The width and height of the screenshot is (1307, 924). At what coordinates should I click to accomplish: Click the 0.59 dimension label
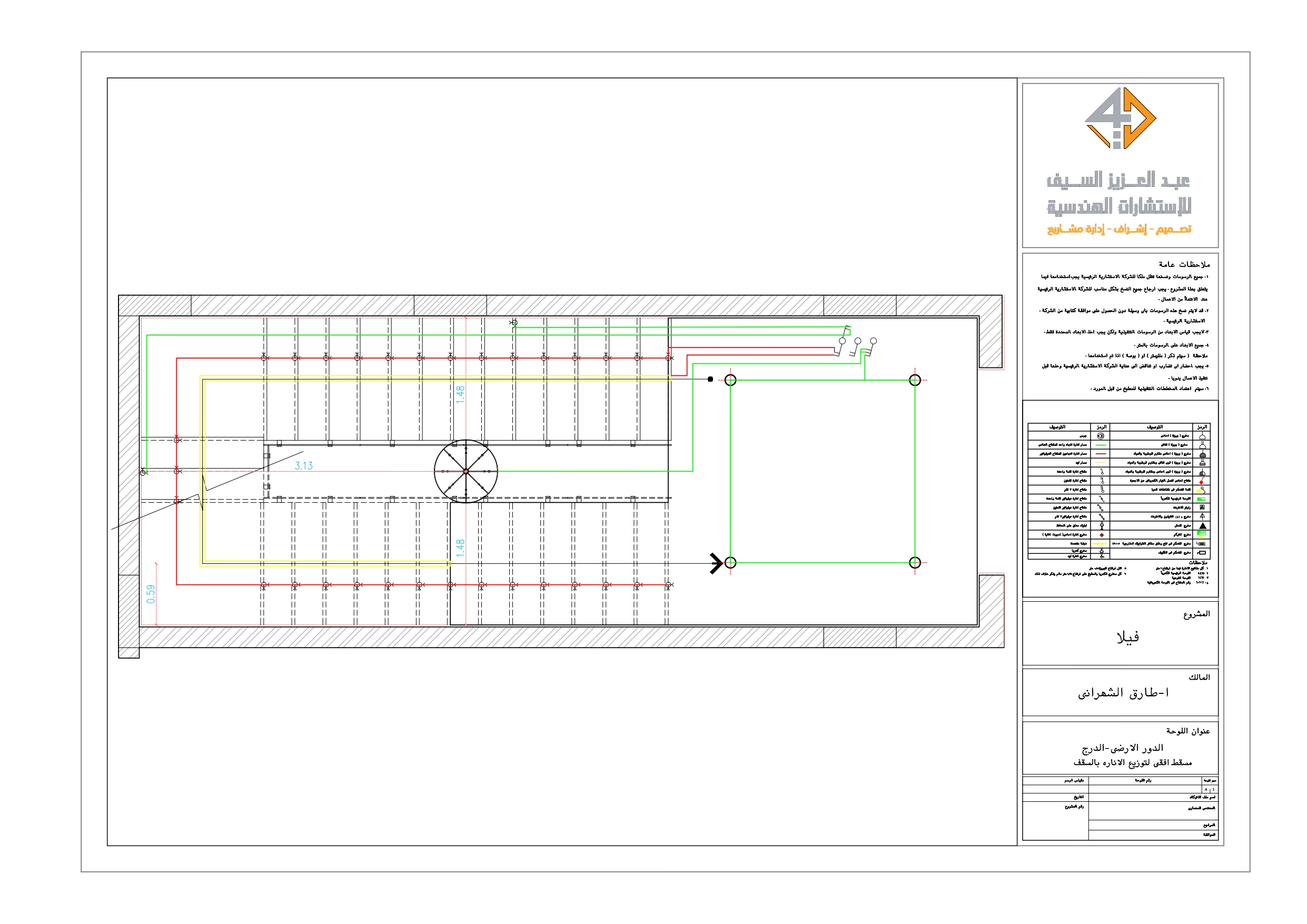[x=150, y=594]
